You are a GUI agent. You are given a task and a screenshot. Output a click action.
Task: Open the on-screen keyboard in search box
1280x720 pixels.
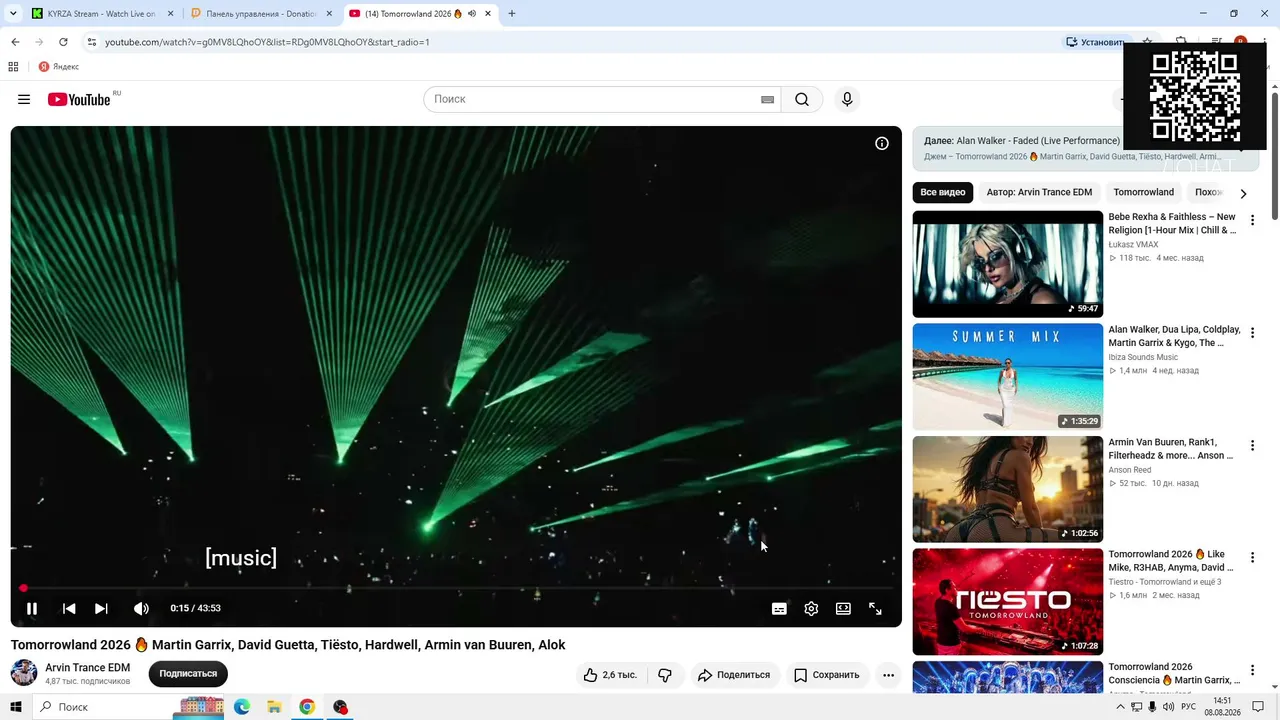767,99
